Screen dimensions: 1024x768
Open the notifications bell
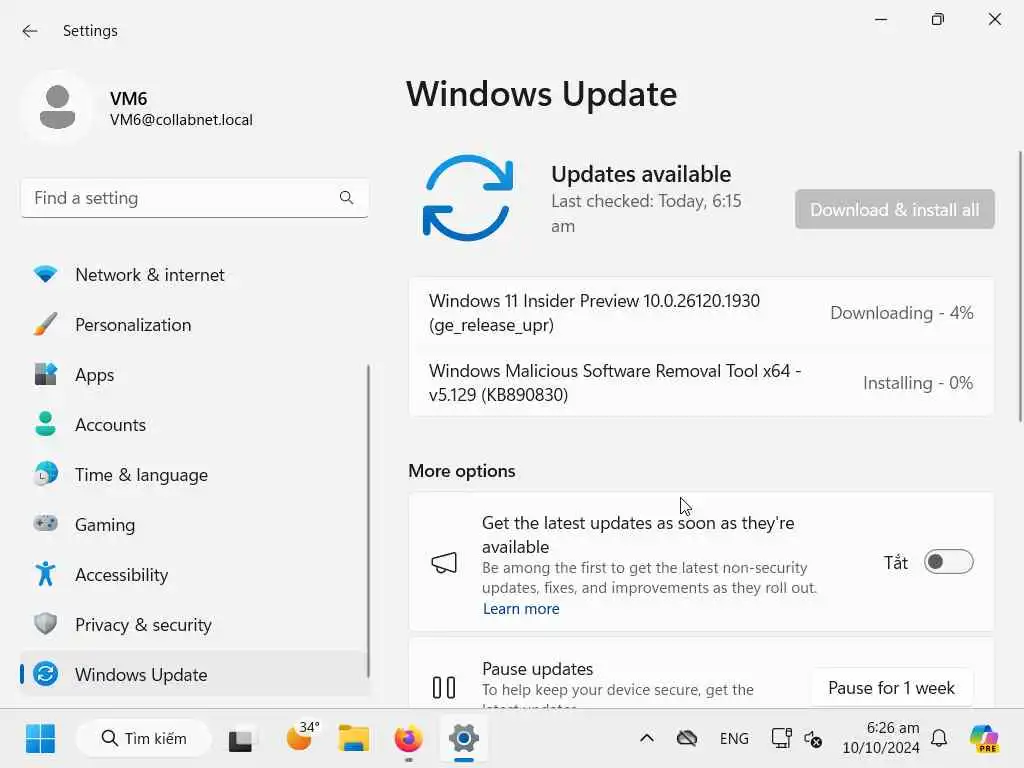point(939,738)
